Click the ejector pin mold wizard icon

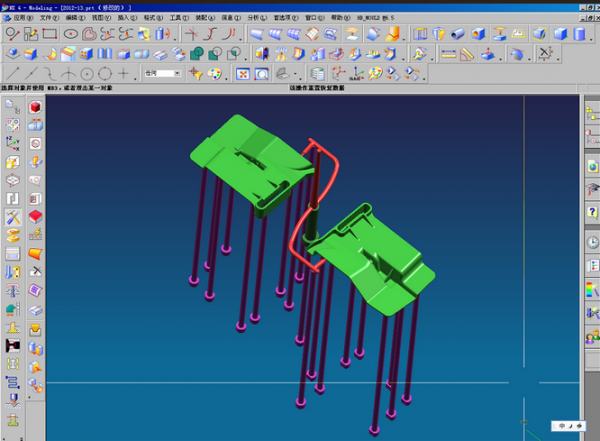13,291
